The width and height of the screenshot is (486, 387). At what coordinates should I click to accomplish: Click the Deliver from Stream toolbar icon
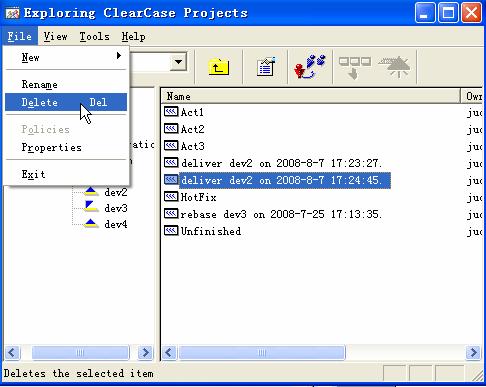[x=354, y=68]
